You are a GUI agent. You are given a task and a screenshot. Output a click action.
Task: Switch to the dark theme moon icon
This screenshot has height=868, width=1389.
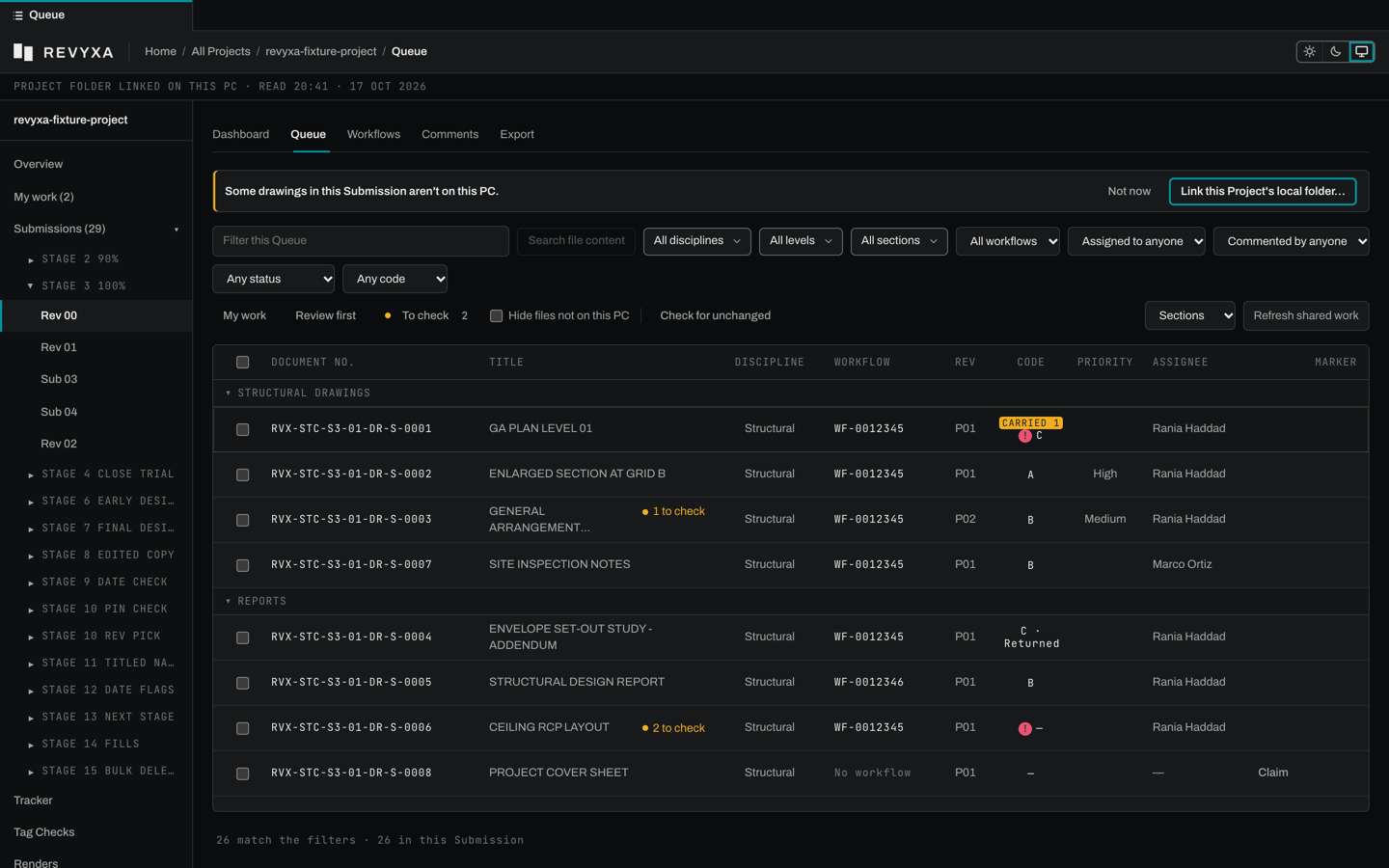pos(1335,51)
